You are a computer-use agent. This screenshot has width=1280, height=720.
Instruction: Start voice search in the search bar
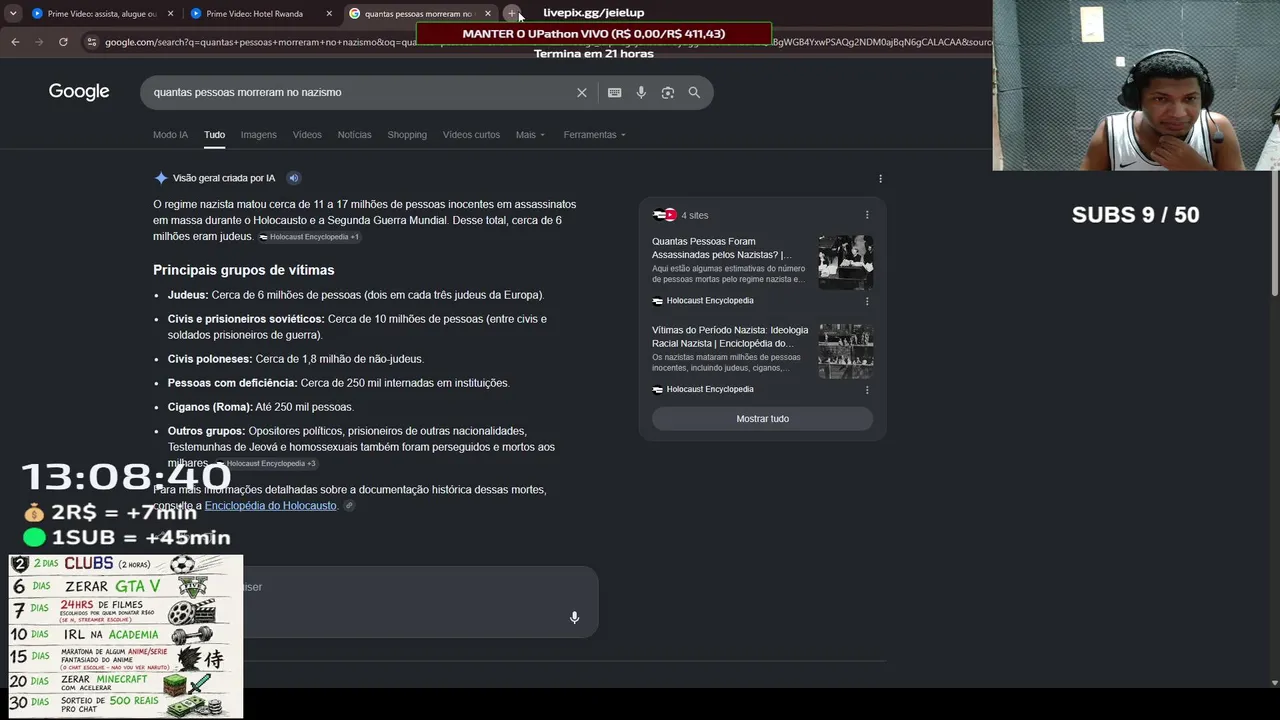pyautogui.click(x=641, y=93)
